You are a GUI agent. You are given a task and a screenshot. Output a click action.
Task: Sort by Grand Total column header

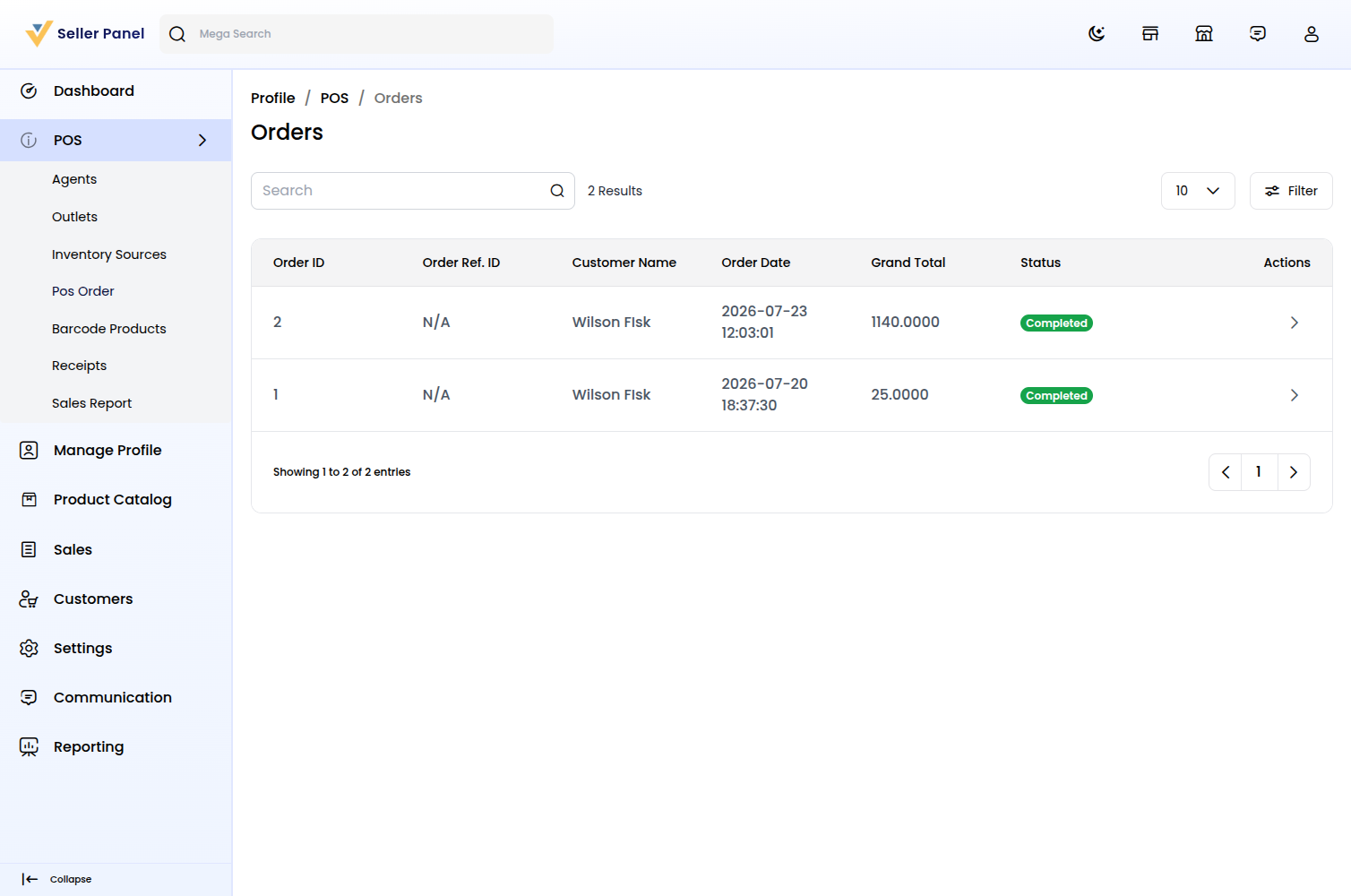(908, 263)
